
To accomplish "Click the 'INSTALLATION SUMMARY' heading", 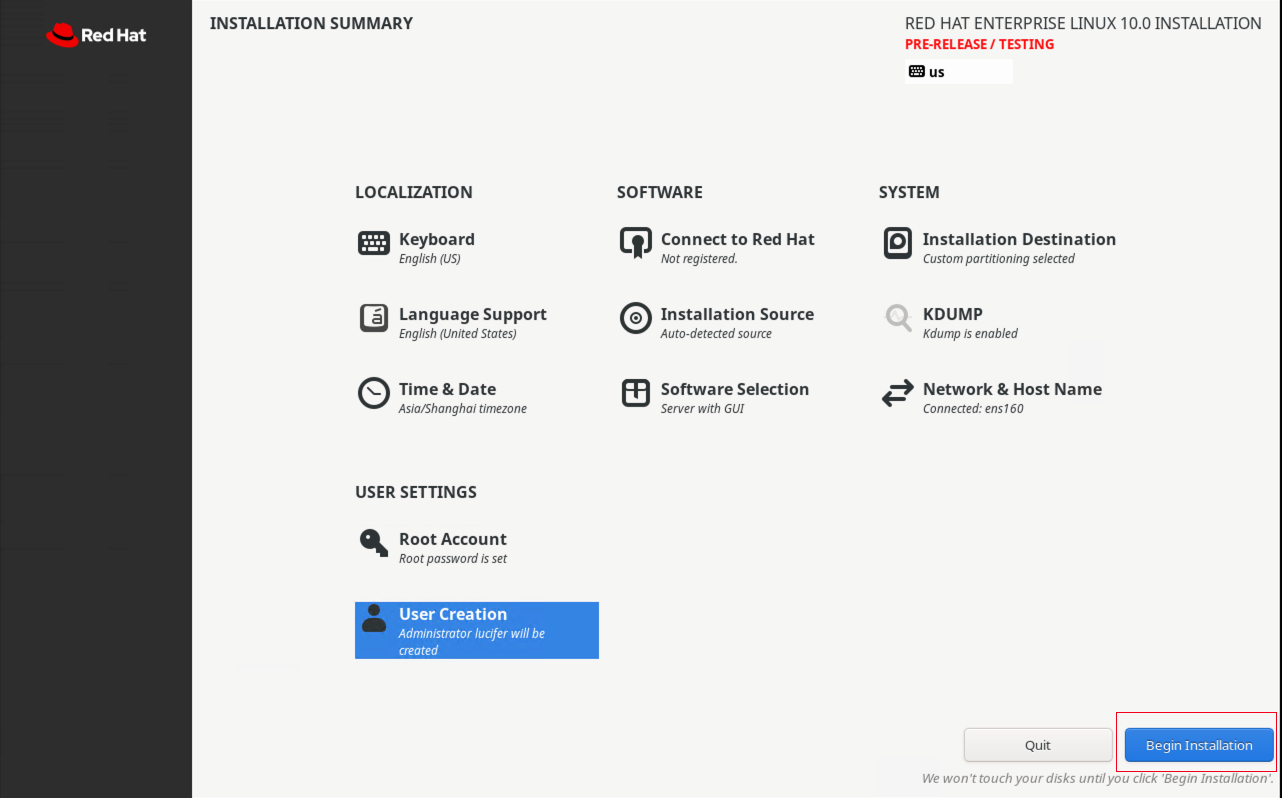I will coord(311,23).
